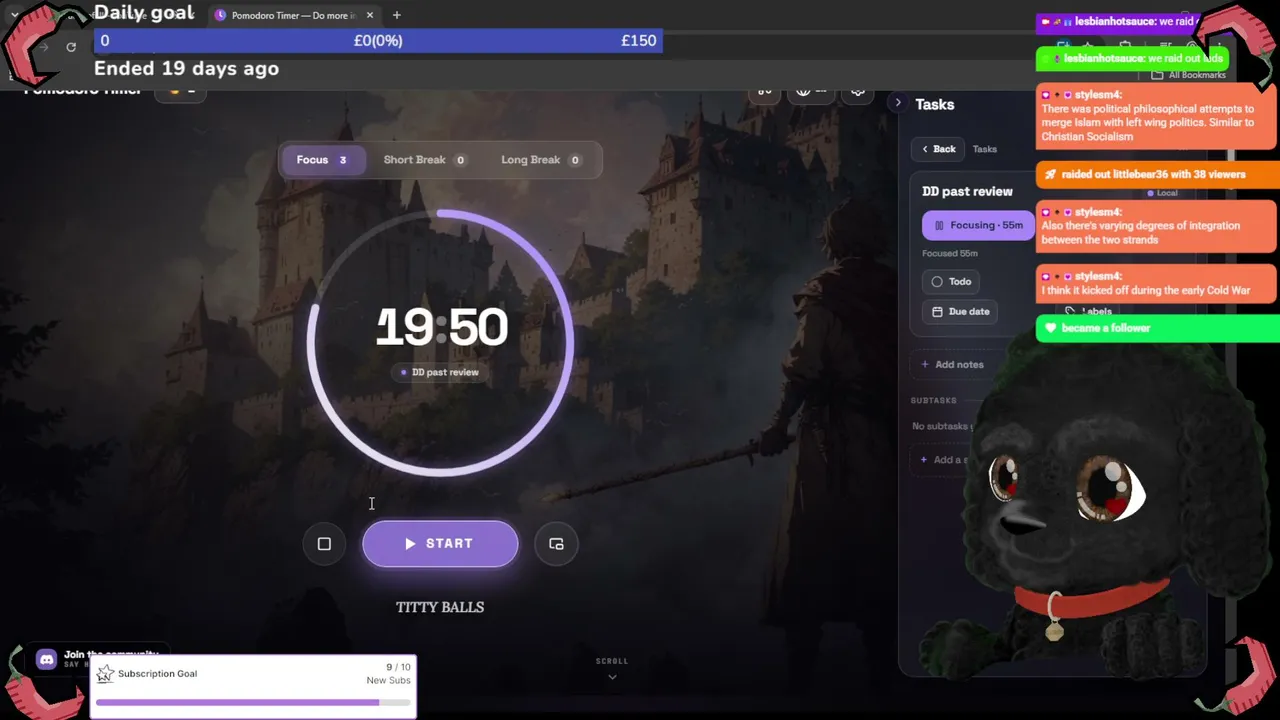Viewport: 1280px width, 720px height.
Task: Go back to the tasks list
Action: click(938, 149)
